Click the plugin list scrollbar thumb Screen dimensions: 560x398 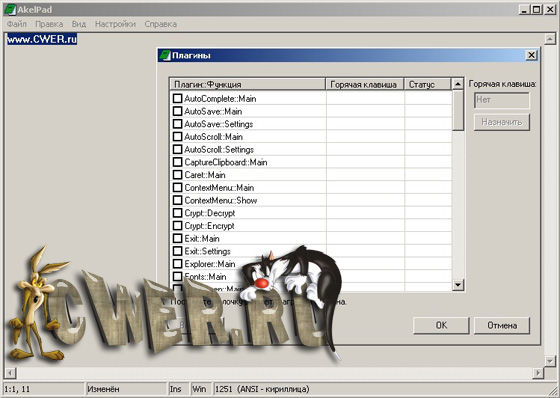pos(458,110)
